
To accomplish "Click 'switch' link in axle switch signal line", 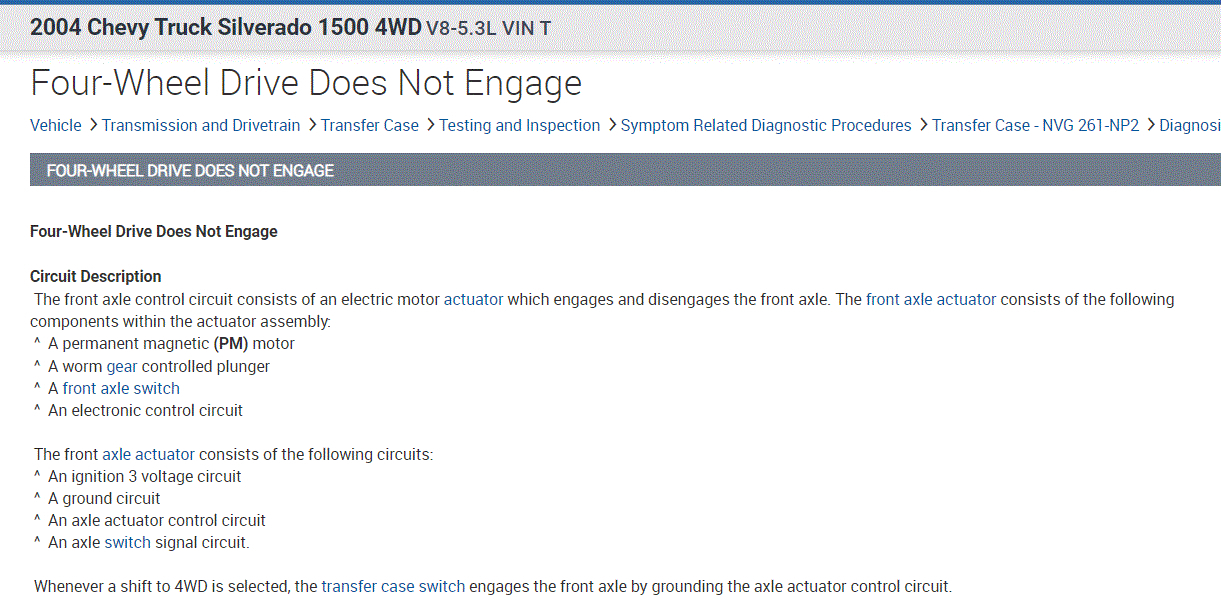I will pos(127,542).
